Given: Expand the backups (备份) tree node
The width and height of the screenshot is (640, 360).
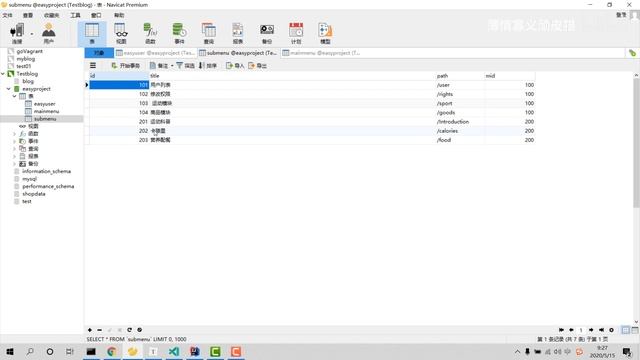Looking at the screenshot, I should point(15,164).
